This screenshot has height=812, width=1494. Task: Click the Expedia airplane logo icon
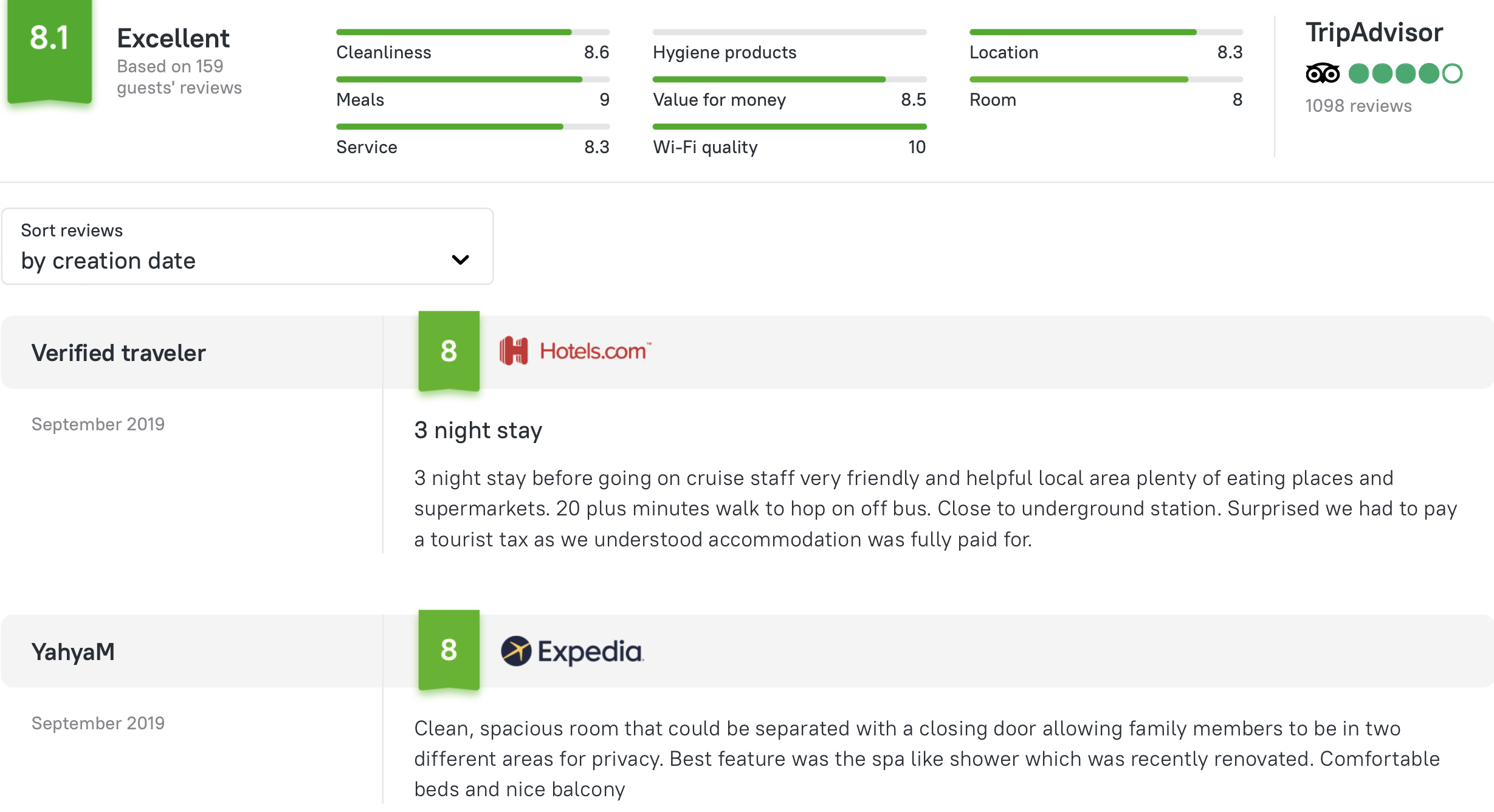(516, 651)
